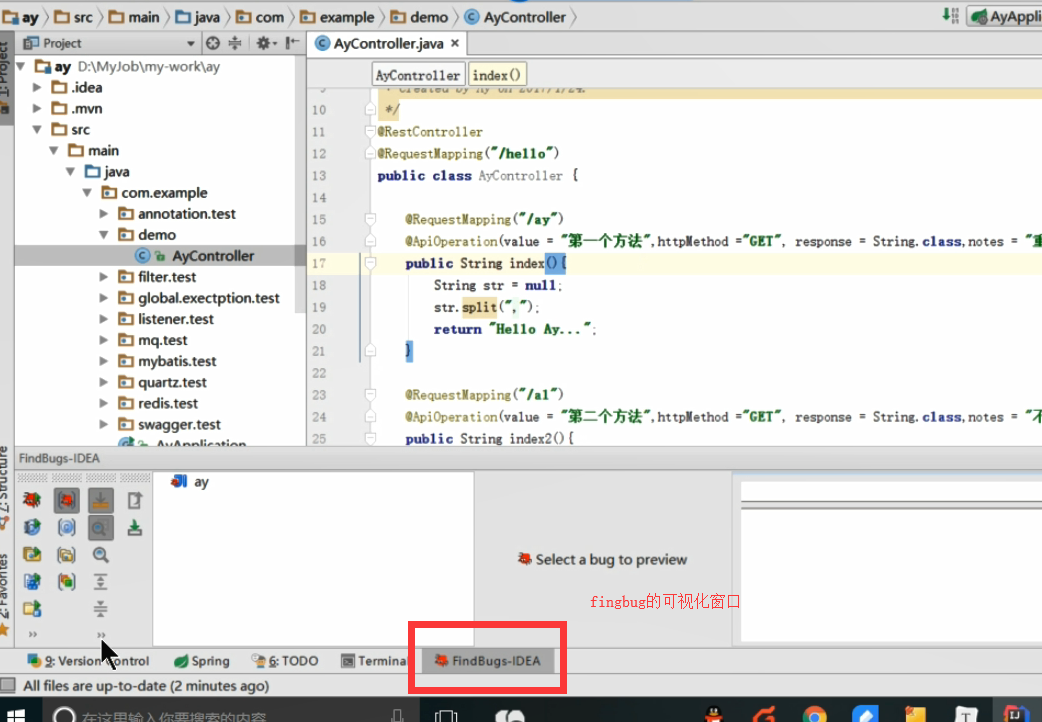The width and height of the screenshot is (1042, 722).
Task: Fold the index() method at line 17
Action: pos(370,263)
